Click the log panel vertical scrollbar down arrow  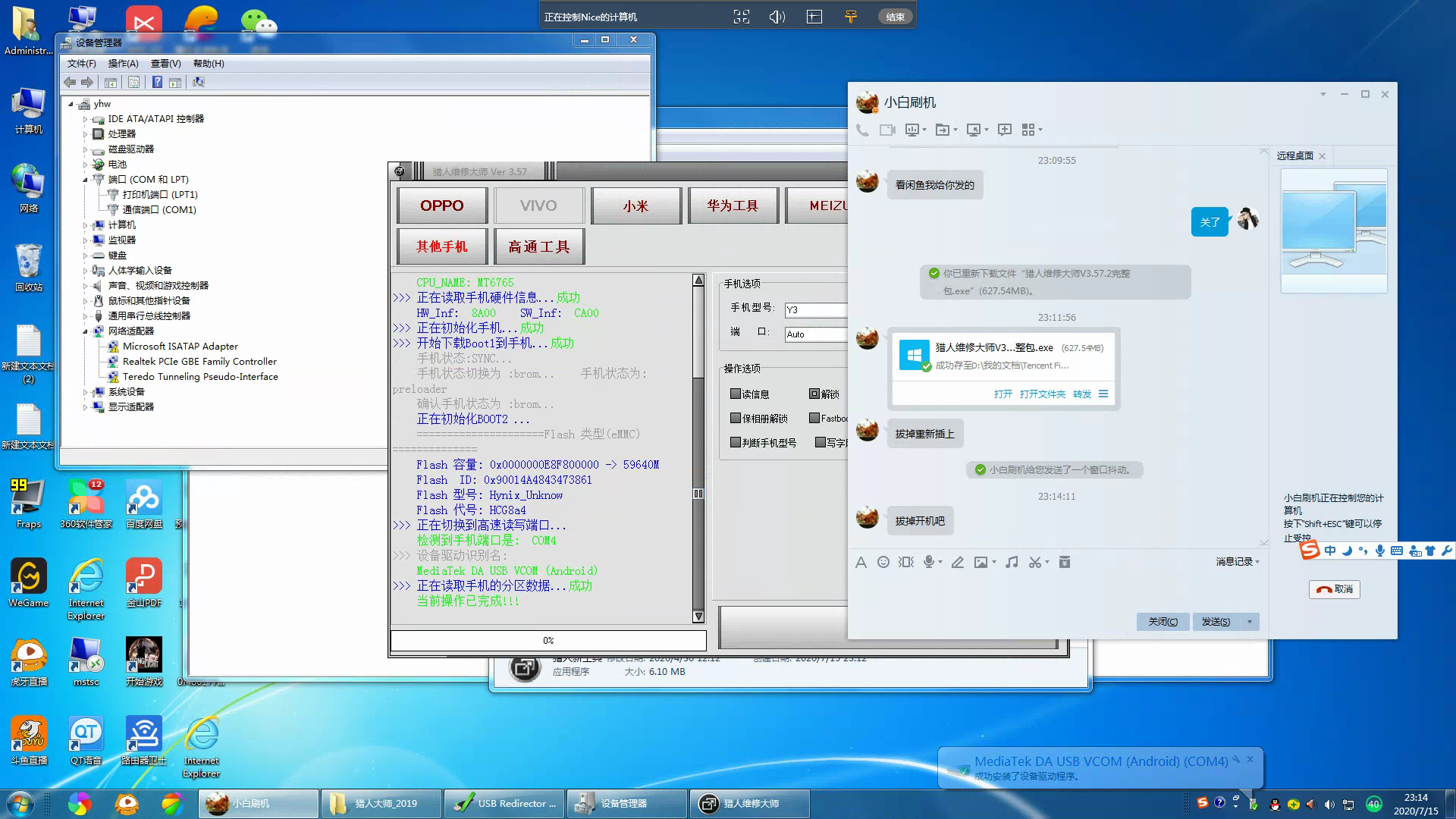(698, 617)
